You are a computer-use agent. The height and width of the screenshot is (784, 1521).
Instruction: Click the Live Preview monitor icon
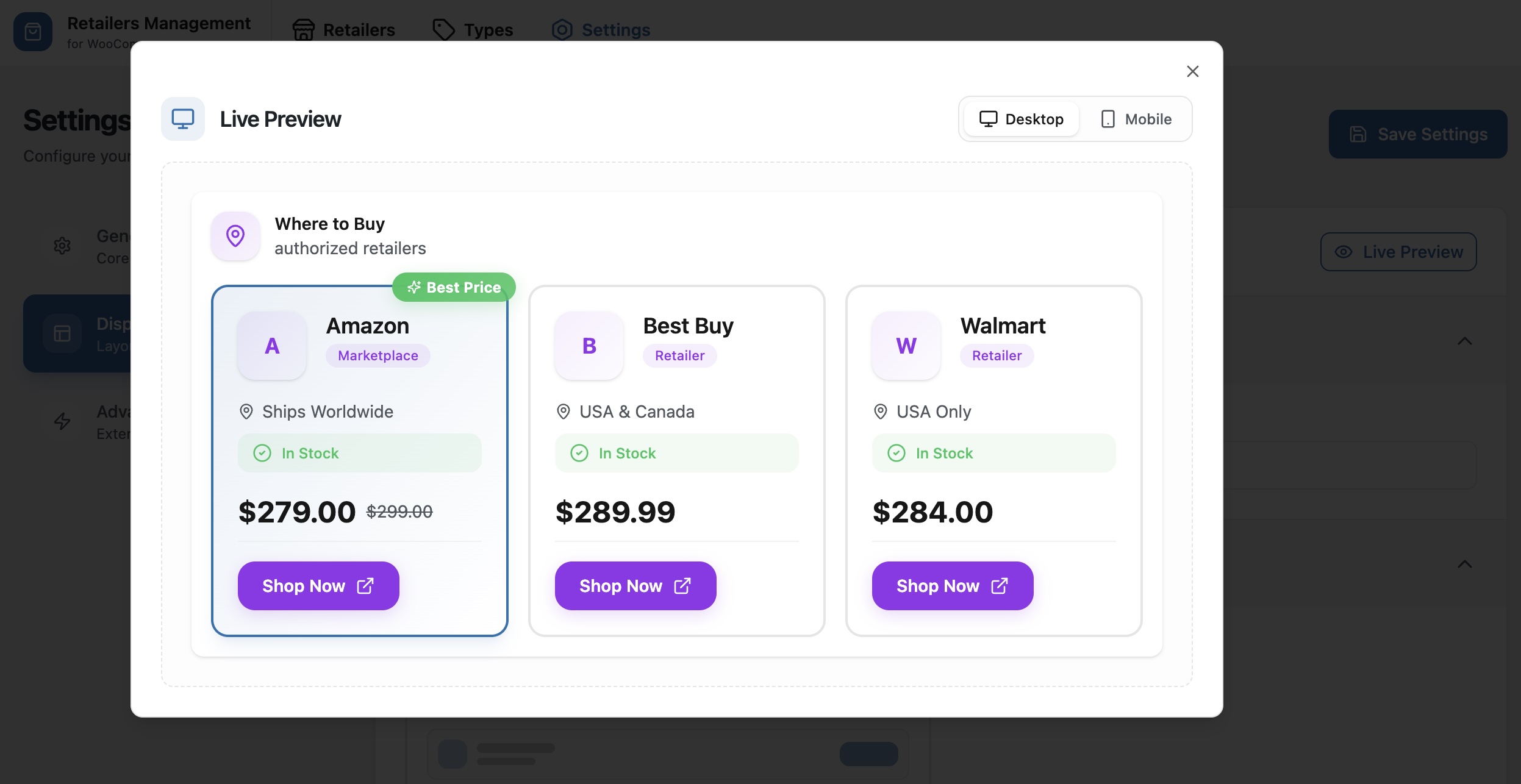coord(182,118)
